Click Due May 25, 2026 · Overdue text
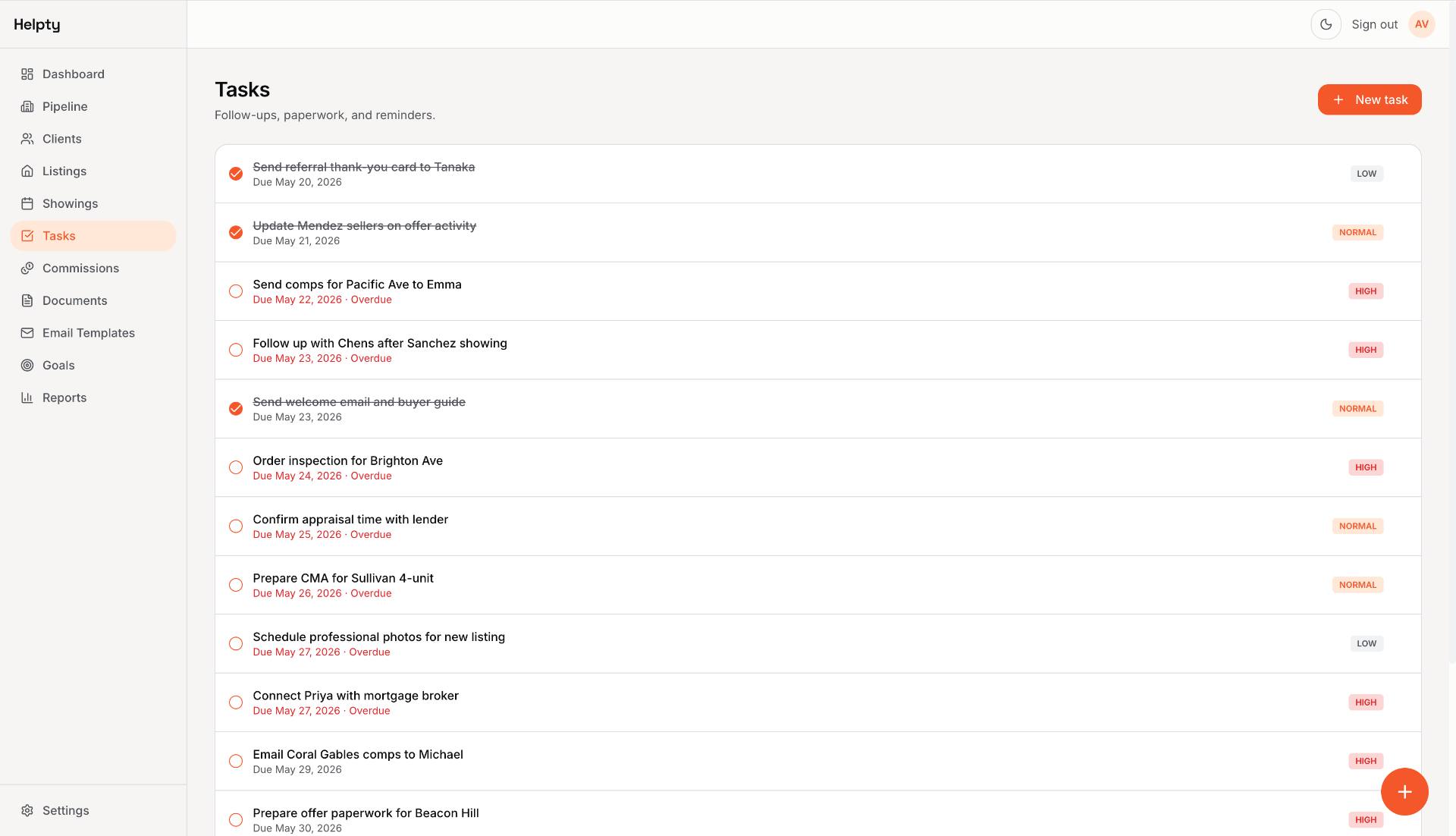Image resolution: width=1456 pixels, height=836 pixels. pos(322,535)
